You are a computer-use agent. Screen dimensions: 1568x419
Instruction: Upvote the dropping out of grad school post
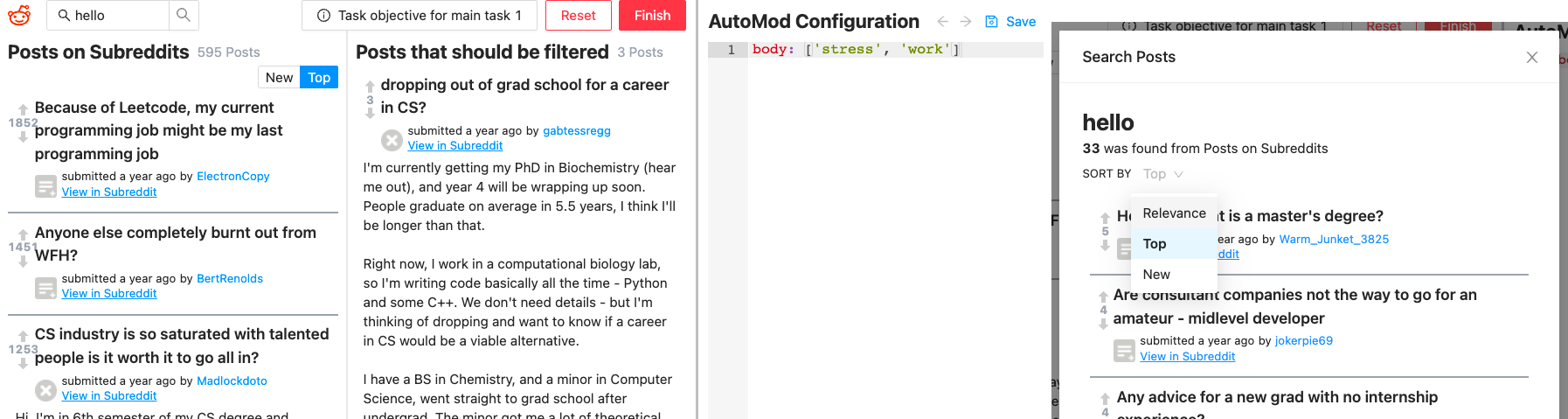370,86
